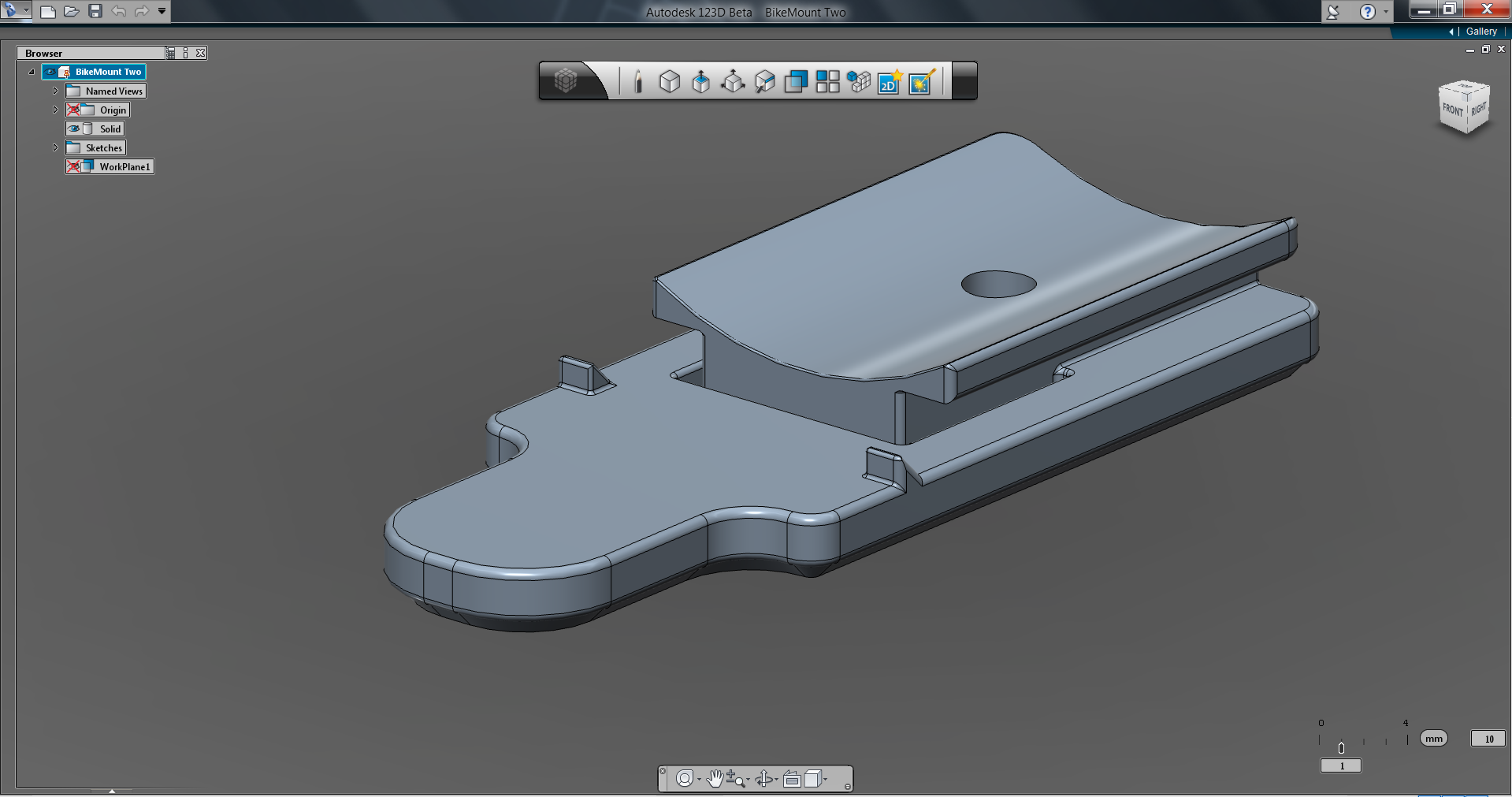Collapse the BikeMount Two tree node
This screenshot has height=797, width=1512.
(x=32, y=72)
